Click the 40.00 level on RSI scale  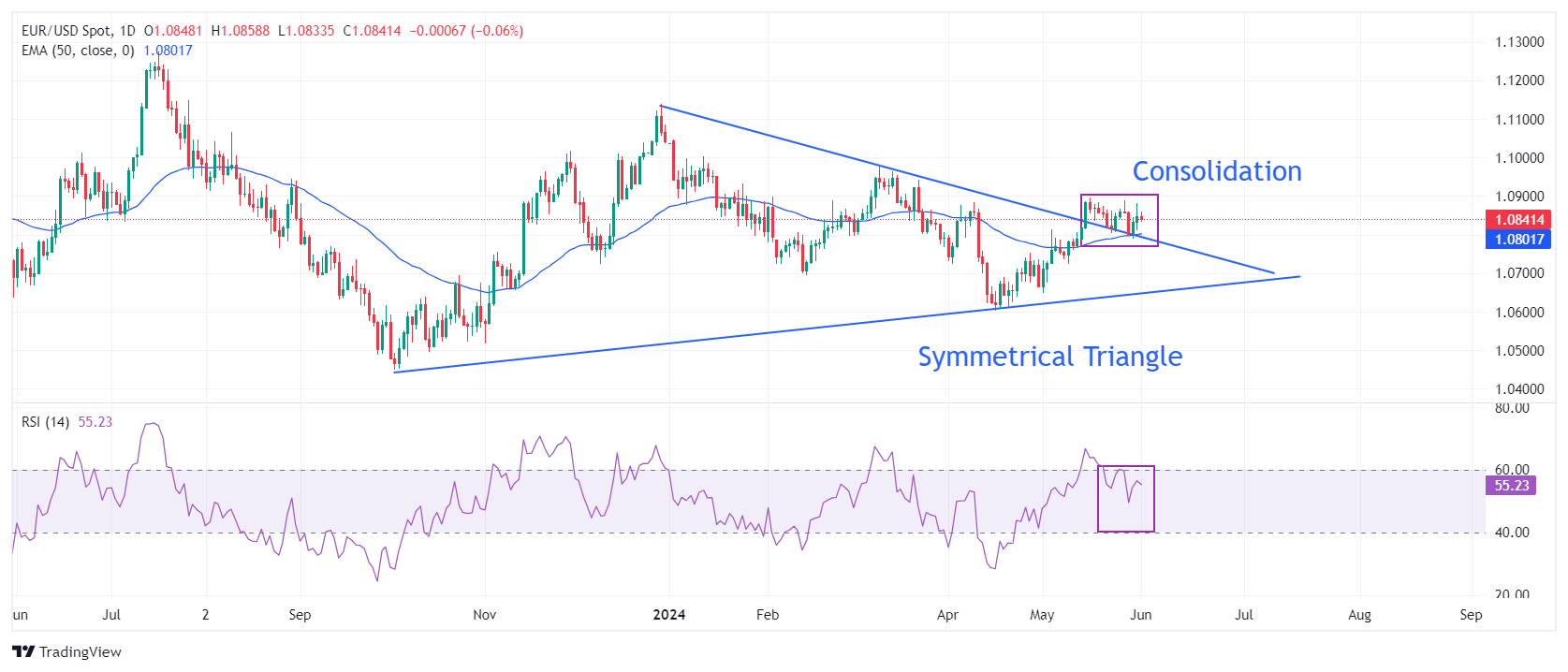[1511, 533]
